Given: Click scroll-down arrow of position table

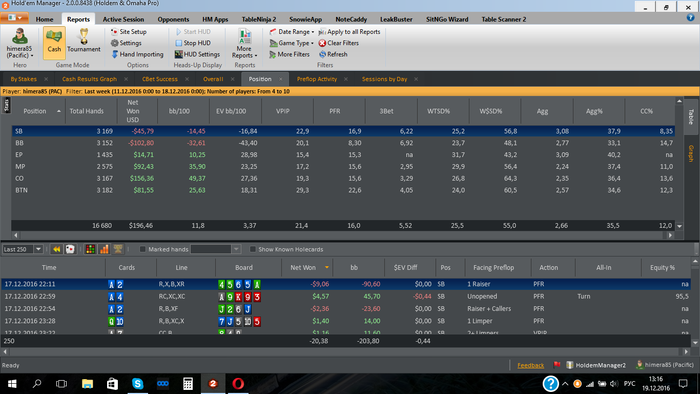Looking at the screenshot, I should [679, 226].
